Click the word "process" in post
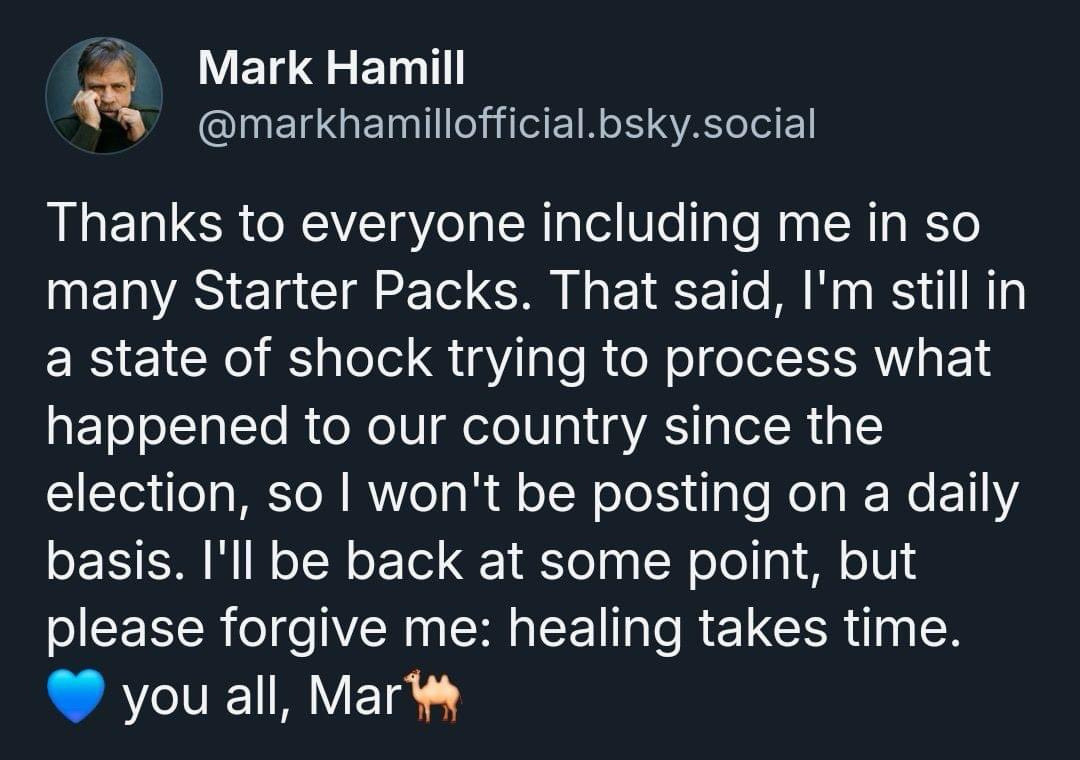This screenshot has height=760, width=1080. 761,360
